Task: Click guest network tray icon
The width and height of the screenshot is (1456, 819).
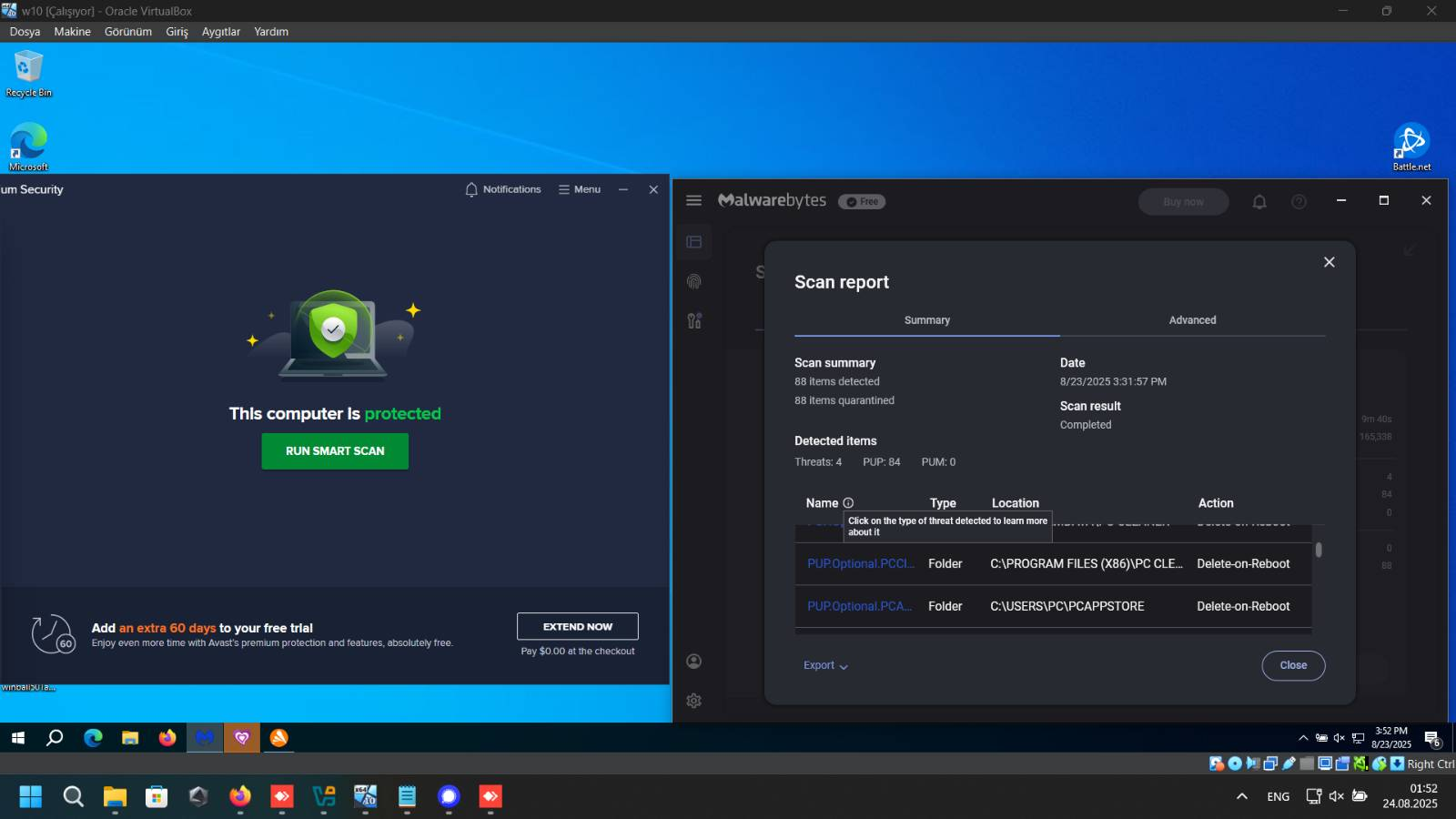Action: point(1358,738)
